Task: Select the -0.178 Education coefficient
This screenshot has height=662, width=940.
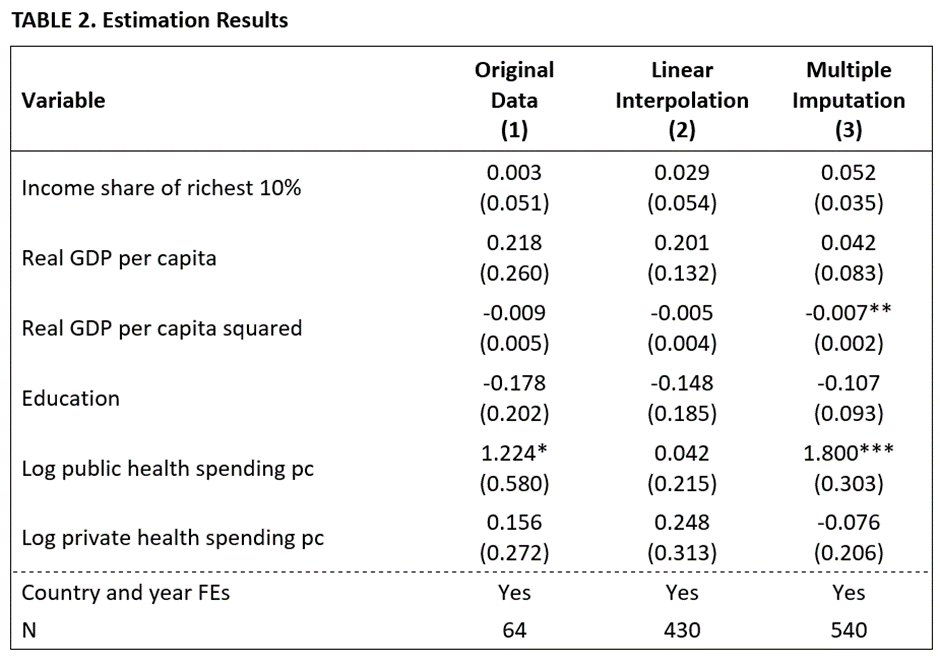Action: click(514, 383)
